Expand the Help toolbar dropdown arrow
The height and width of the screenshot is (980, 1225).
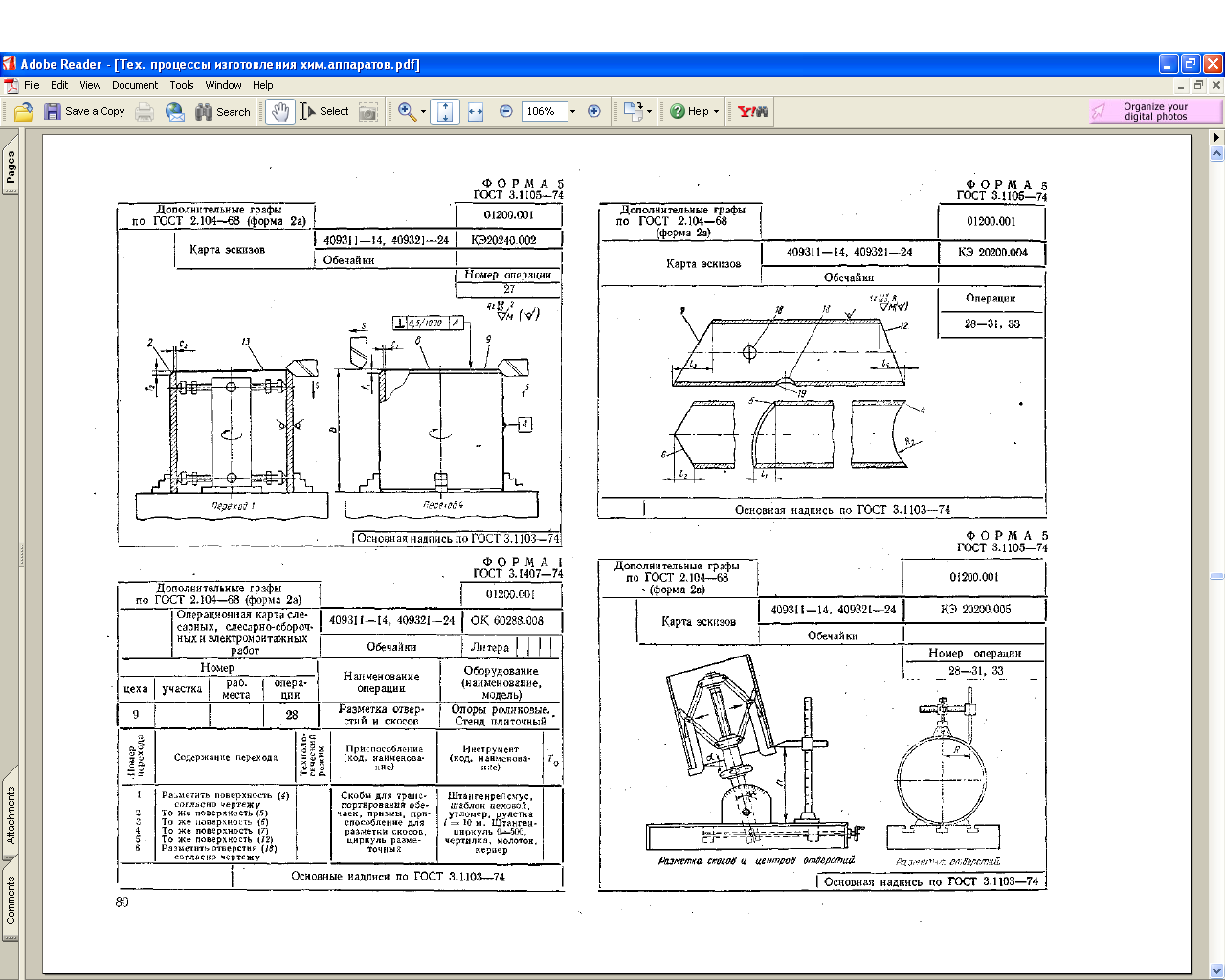(716, 112)
